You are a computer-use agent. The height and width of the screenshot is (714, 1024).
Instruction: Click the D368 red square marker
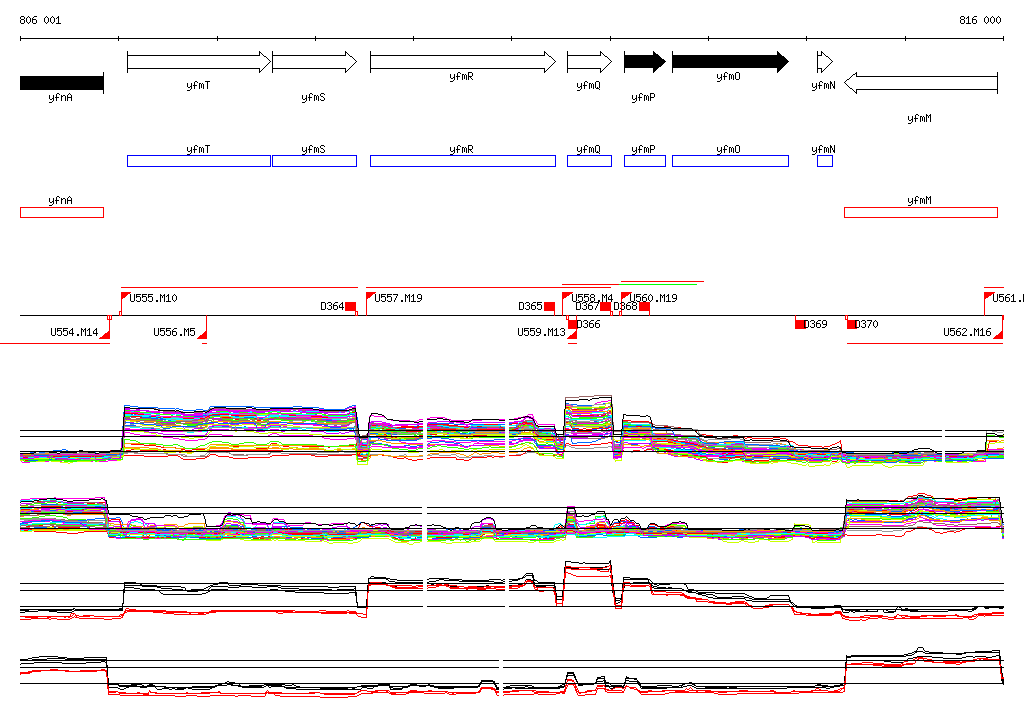tap(645, 306)
